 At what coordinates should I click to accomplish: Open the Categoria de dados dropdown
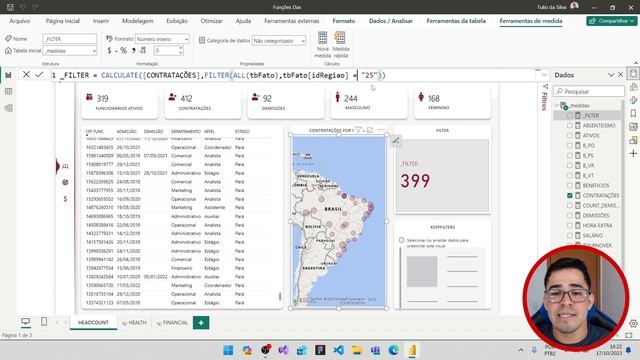[279, 41]
